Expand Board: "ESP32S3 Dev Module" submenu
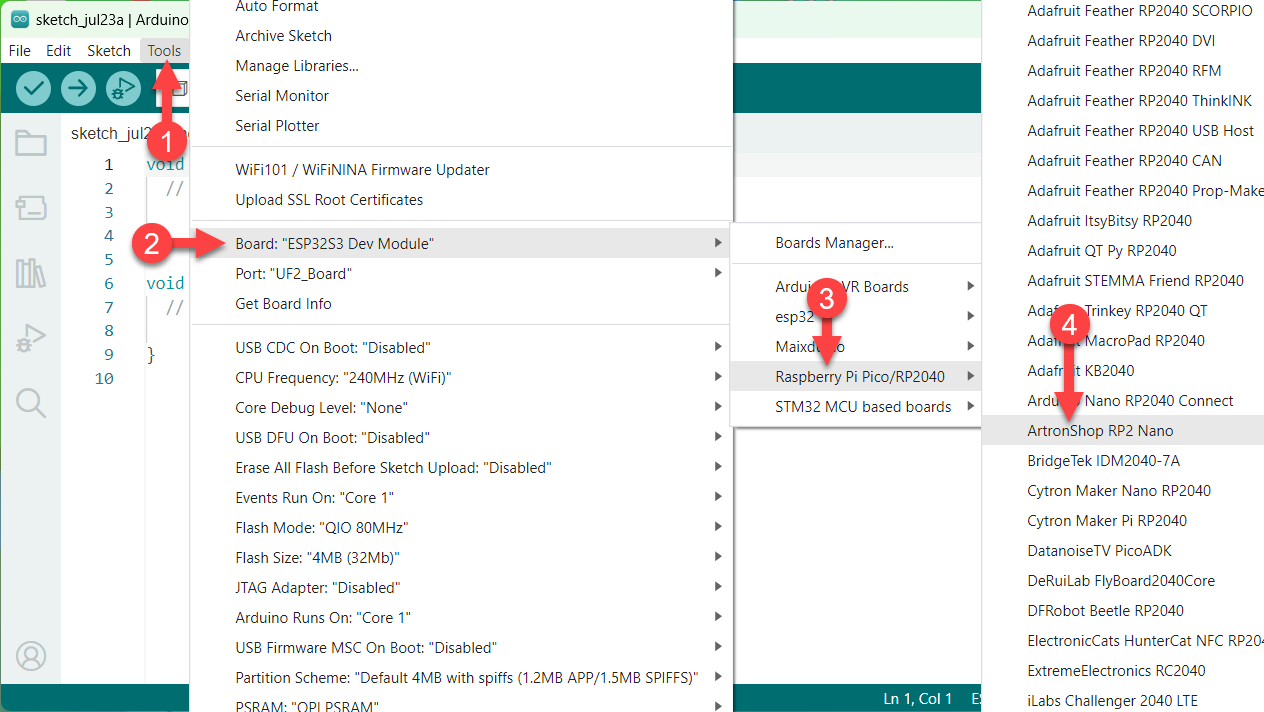 [x=461, y=244]
